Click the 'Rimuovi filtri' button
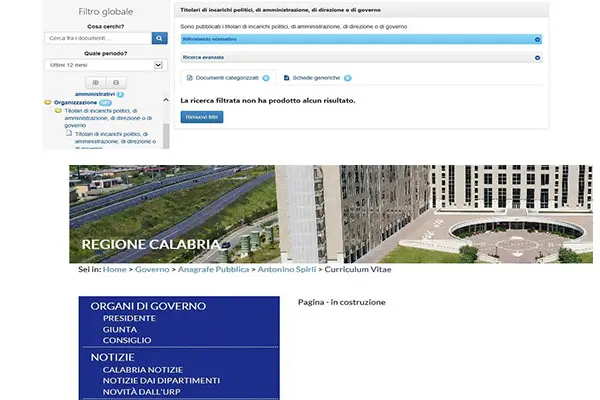600x400 pixels. [202, 117]
